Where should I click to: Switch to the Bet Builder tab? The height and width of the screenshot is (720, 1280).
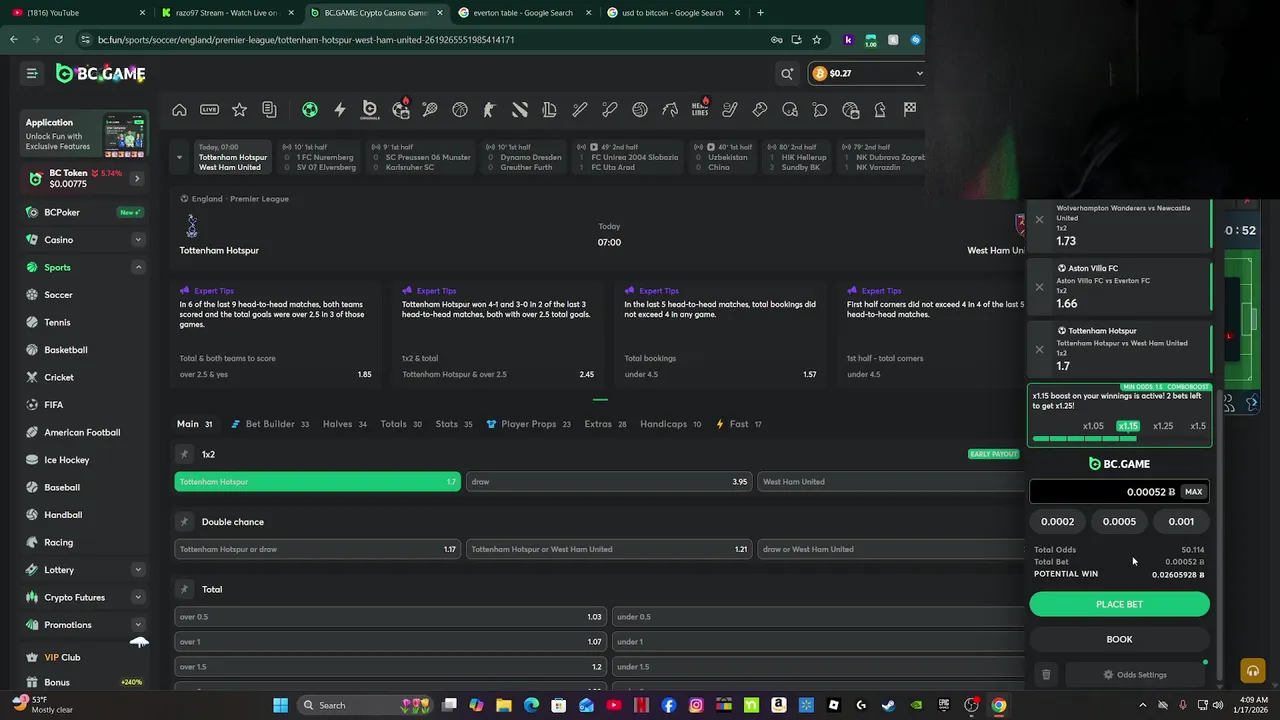(x=270, y=424)
